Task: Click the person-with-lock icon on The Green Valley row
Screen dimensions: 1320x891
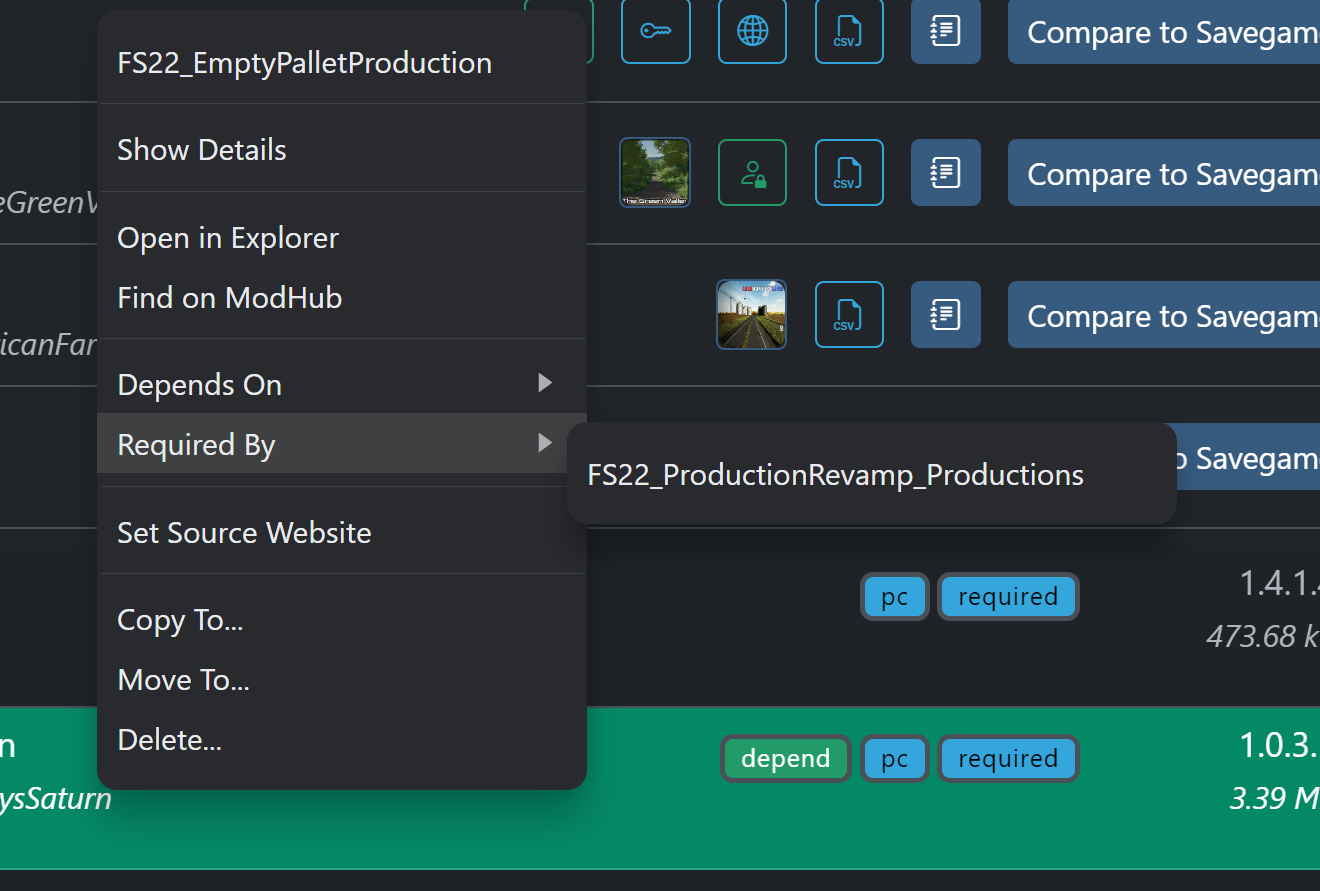Action: pos(752,172)
